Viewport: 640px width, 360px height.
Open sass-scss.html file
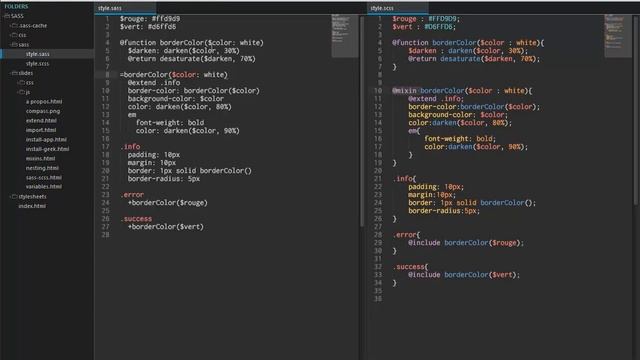click(44, 178)
